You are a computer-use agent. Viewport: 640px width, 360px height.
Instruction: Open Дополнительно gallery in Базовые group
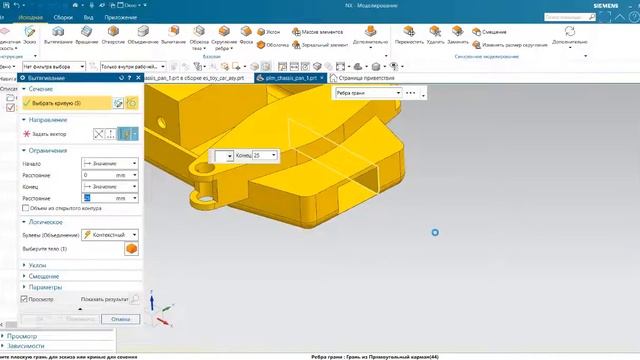370,38
